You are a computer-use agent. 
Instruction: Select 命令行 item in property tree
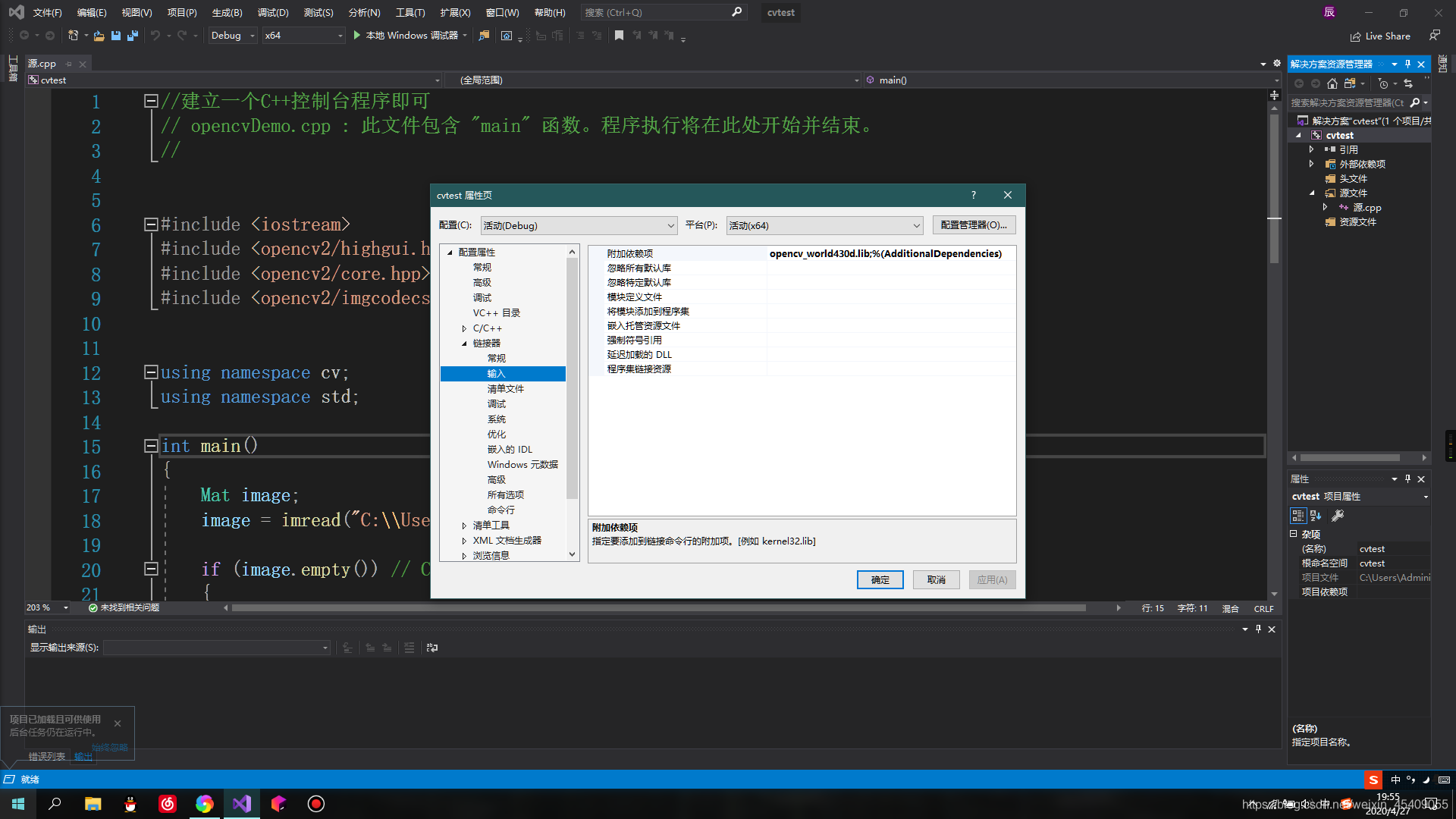500,510
